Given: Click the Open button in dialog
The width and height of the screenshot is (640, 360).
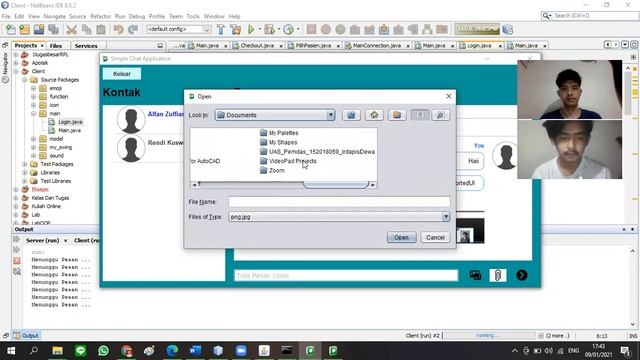Looking at the screenshot, I should coord(402,237).
